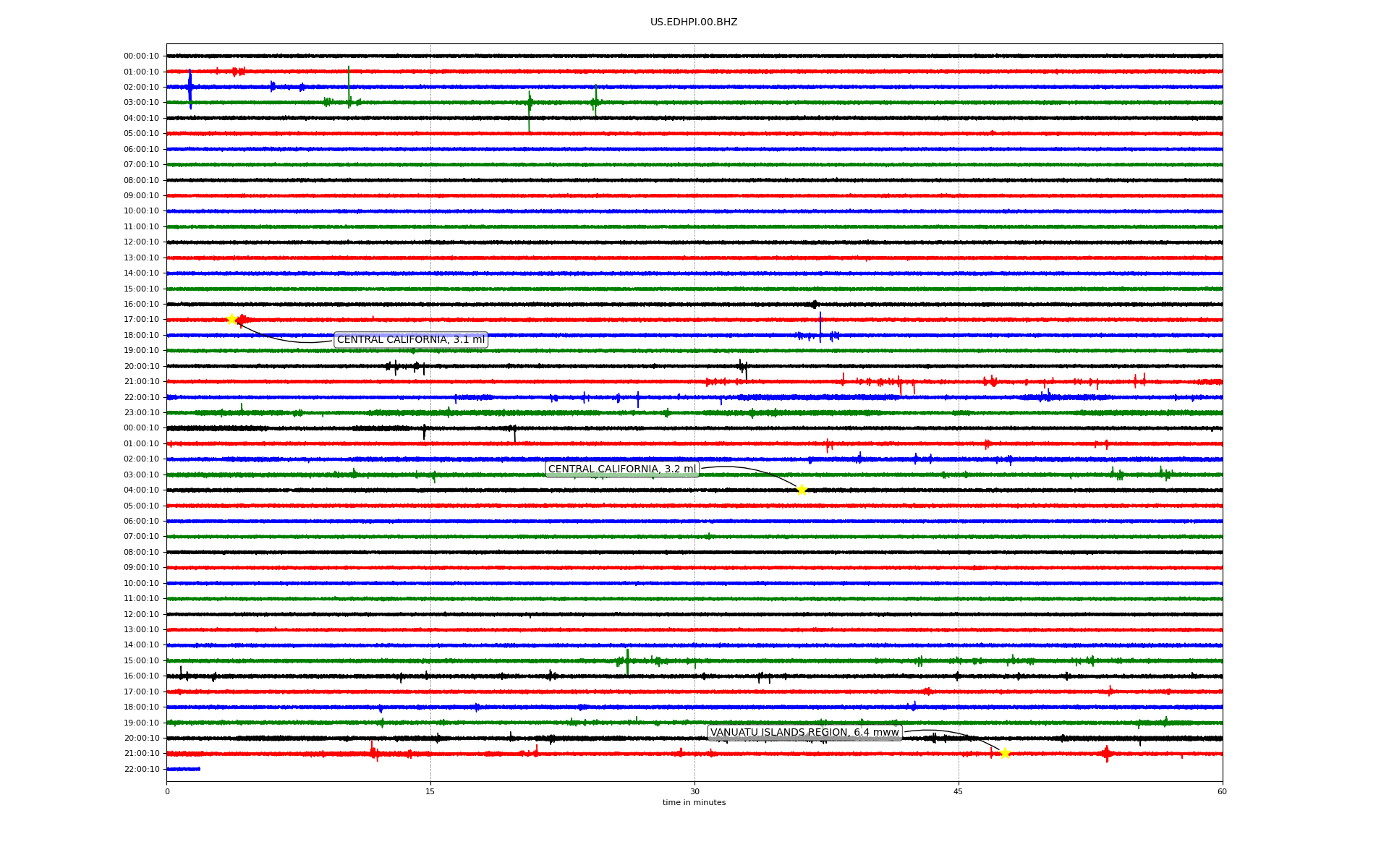
Task: Click the short blue segment on the last 22:00:10 trace
Action: coord(184,769)
